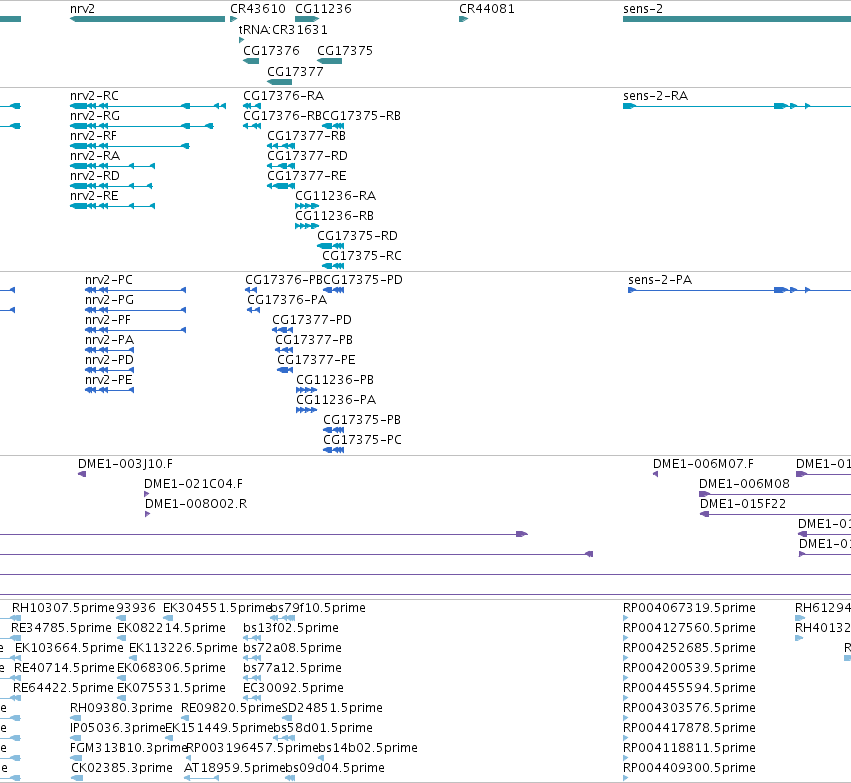Select the CG17377-RB transcript label
The image size is (851, 783).
click(307, 136)
